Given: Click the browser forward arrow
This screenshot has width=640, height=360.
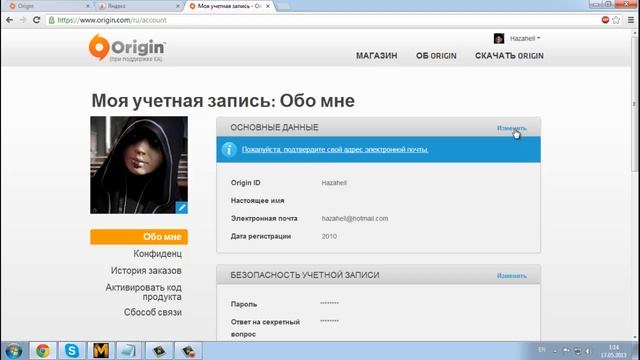Looking at the screenshot, I should tap(23, 20).
